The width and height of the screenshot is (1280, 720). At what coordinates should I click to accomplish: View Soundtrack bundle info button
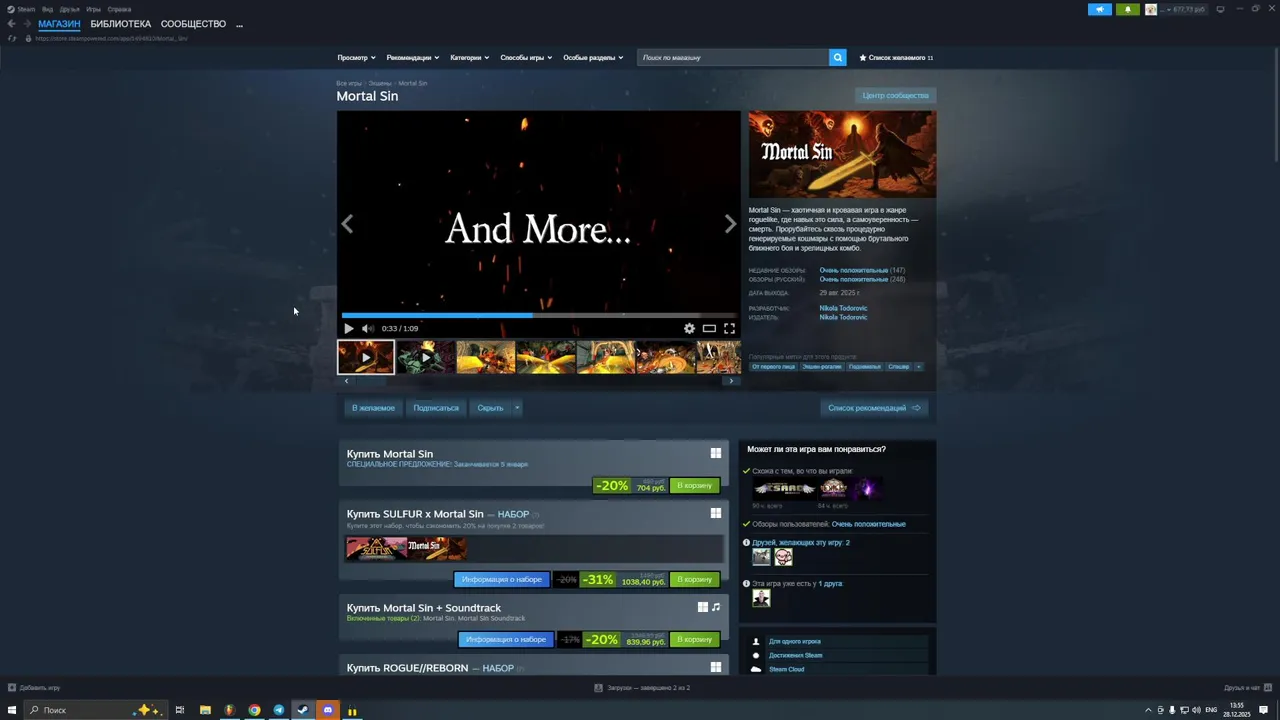pos(506,639)
